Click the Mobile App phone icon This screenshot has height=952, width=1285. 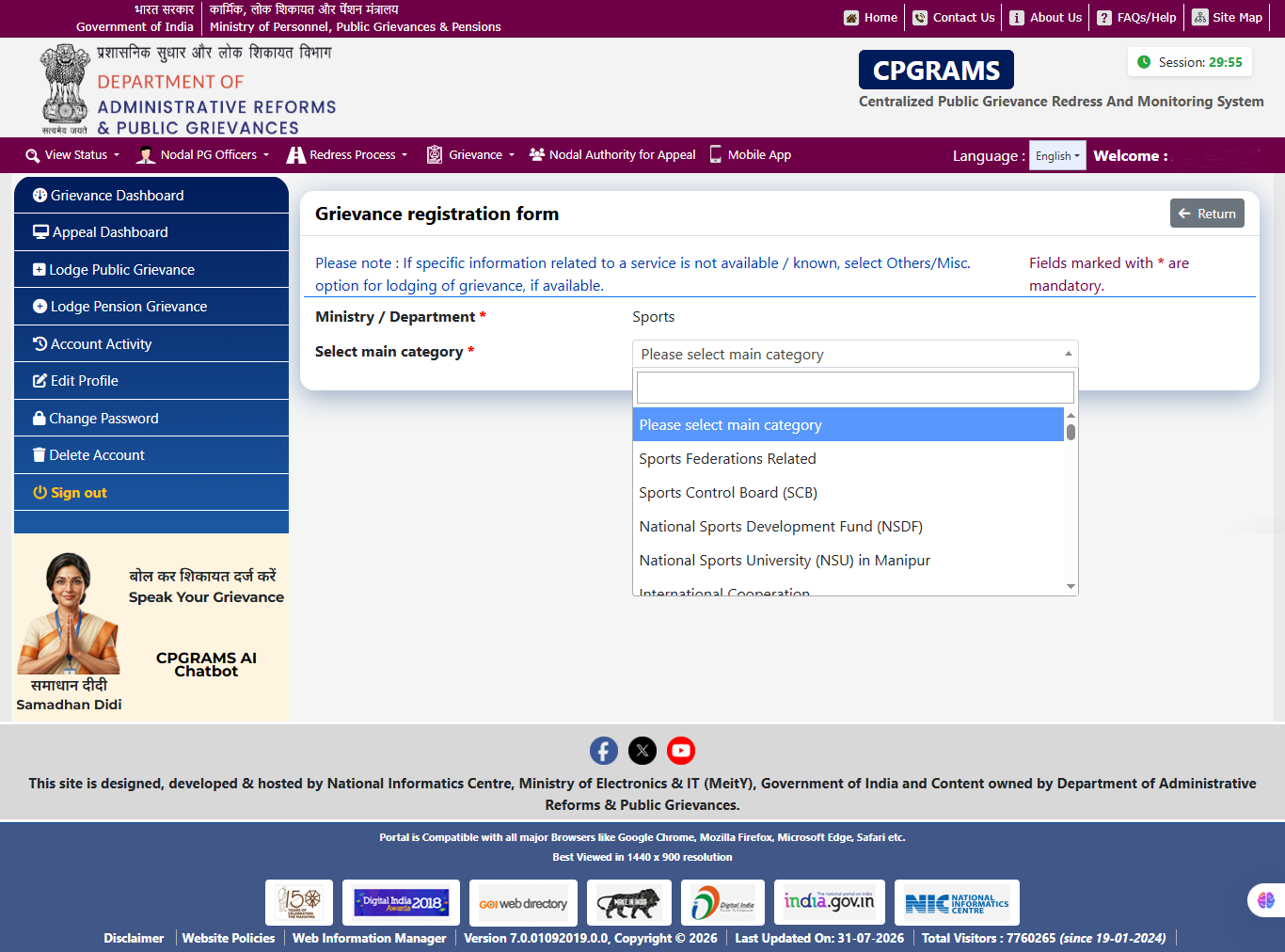click(716, 154)
